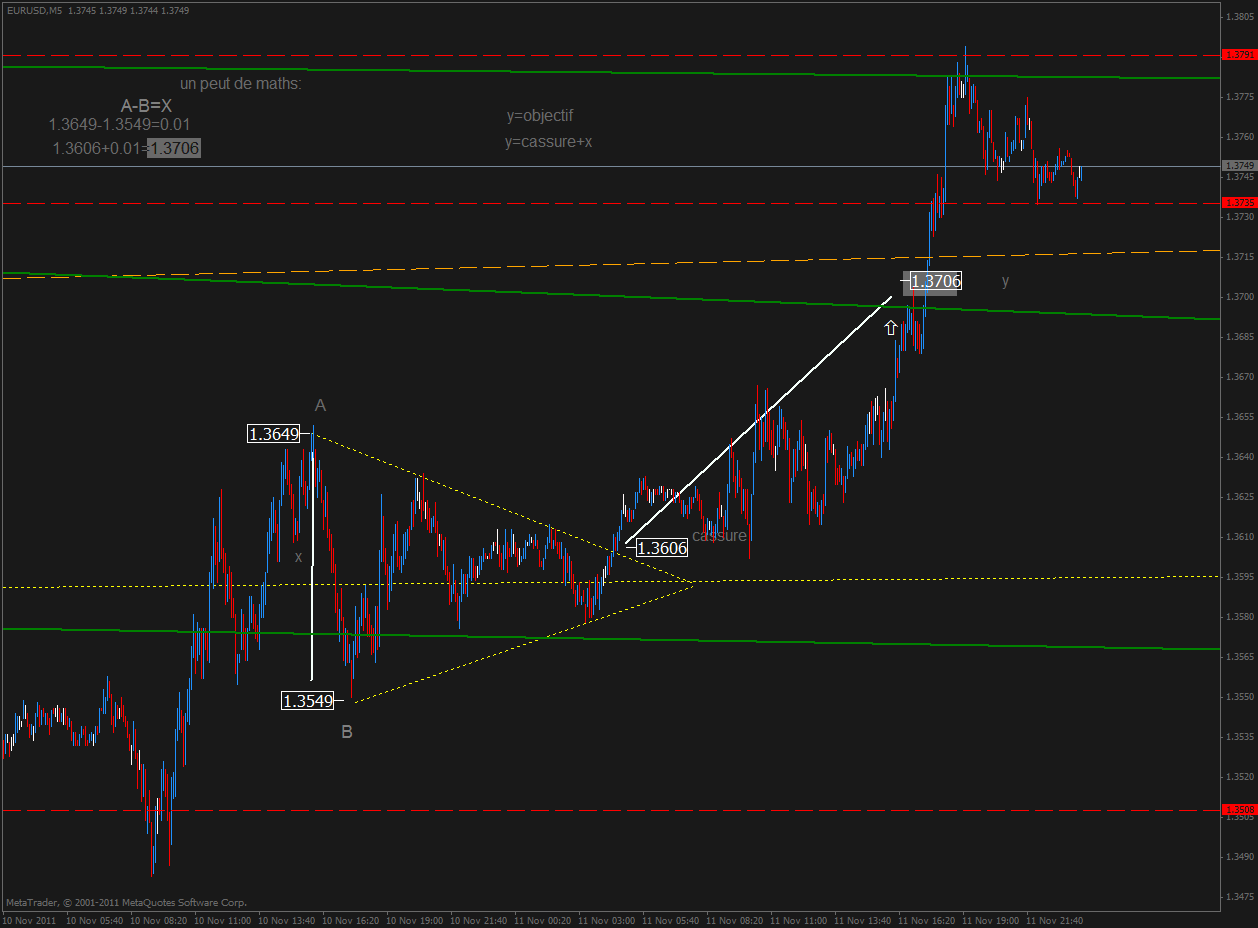Click '11 Nov 03:00' on the time axis
The image size is (1258, 928).
[x=607, y=920]
